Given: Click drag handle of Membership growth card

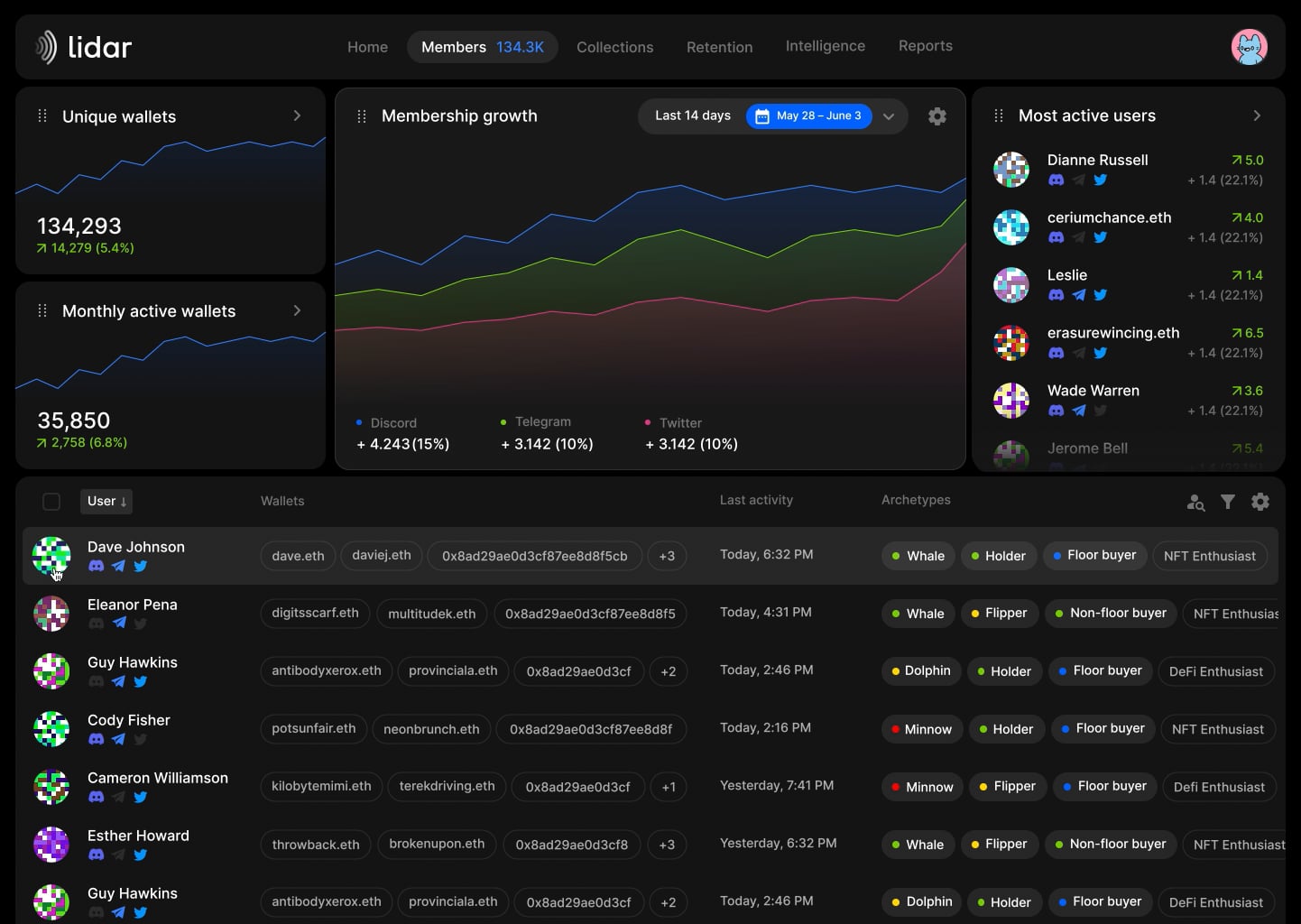Looking at the screenshot, I should pos(362,116).
